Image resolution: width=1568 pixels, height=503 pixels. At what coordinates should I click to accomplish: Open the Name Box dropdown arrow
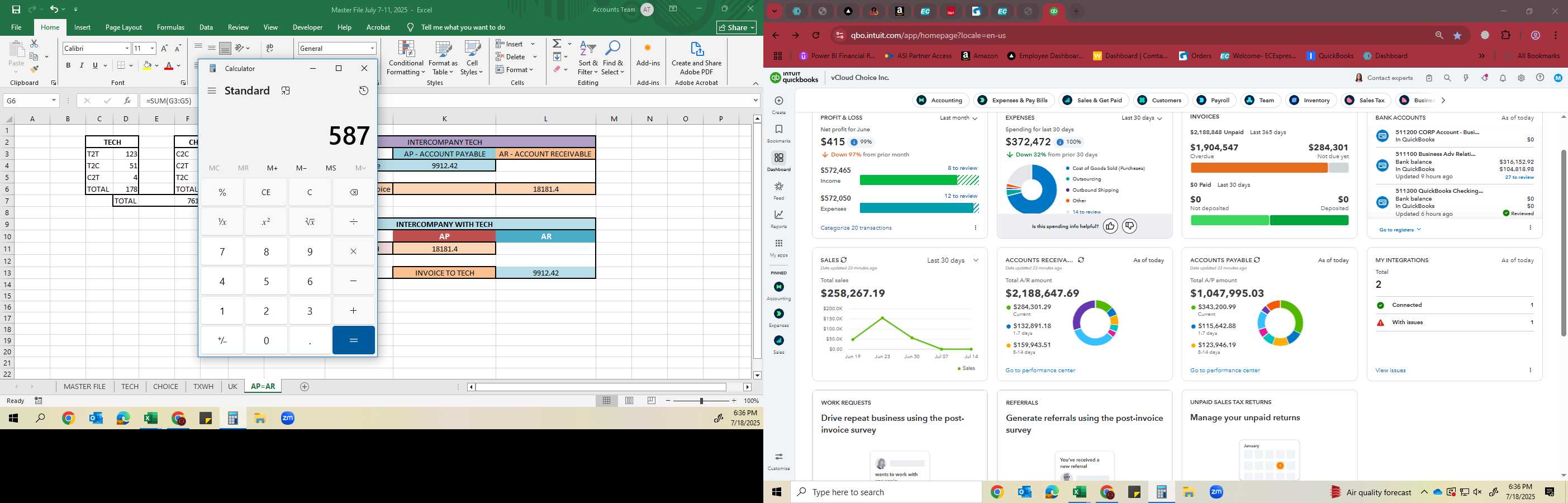pos(54,101)
